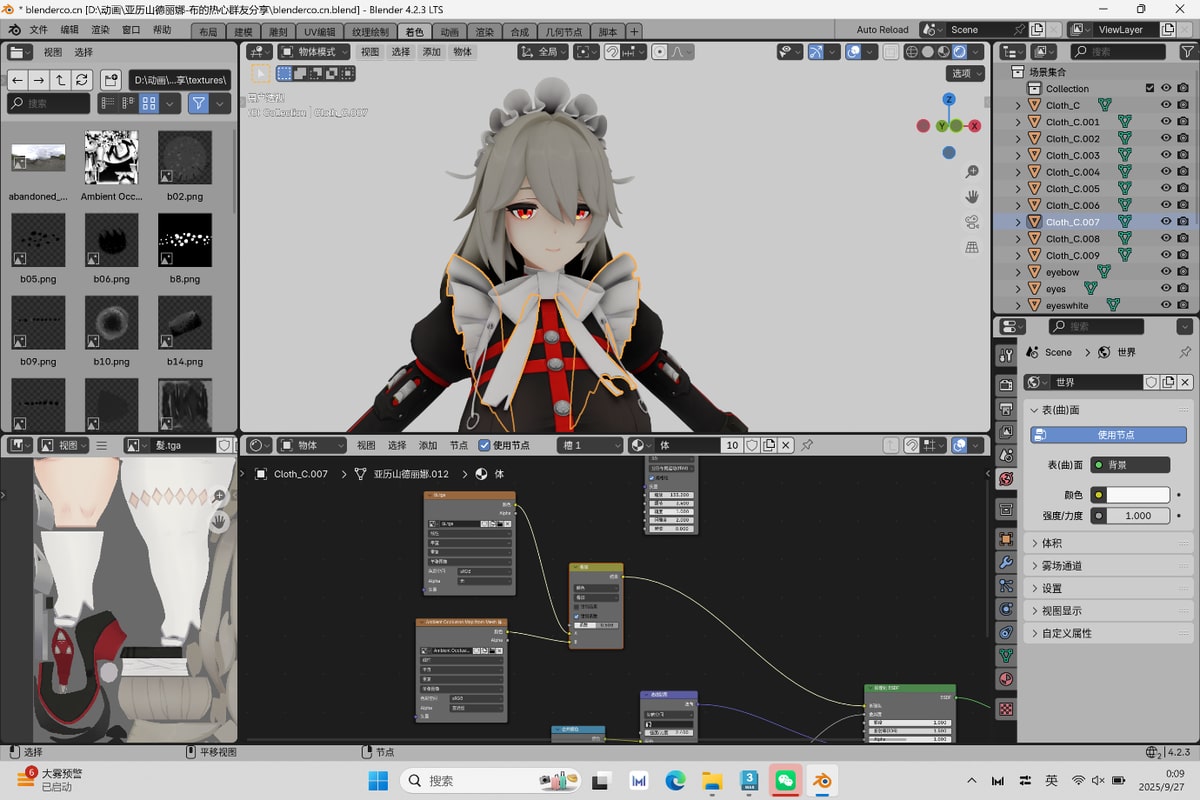Screen dimensions: 1200x800
Task: Switch to the UV编辑 workspace tab
Action: 320,31
